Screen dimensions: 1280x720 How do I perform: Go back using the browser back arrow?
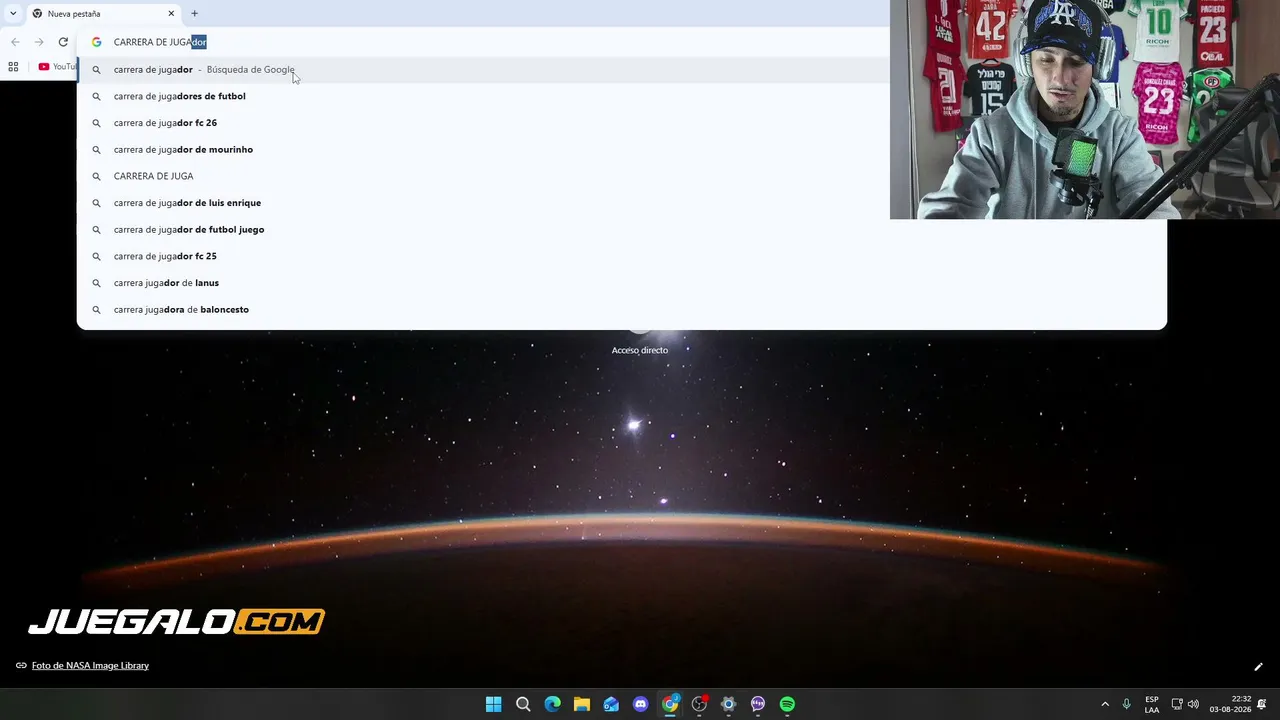pyautogui.click(x=15, y=42)
